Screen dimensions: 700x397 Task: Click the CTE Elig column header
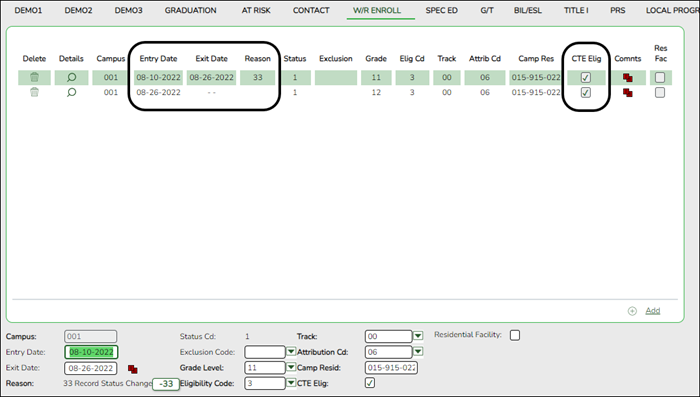[x=586, y=59]
